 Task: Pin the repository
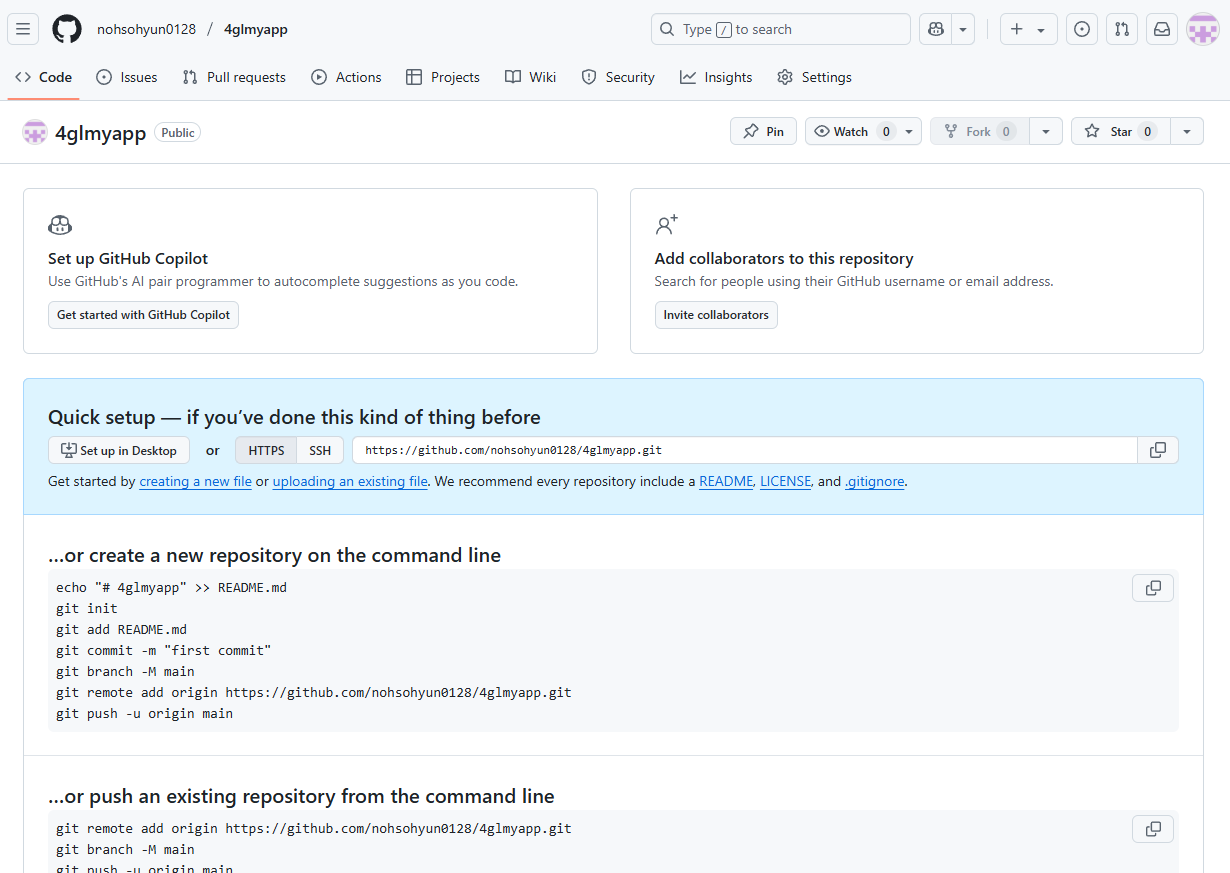coord(763,131)
